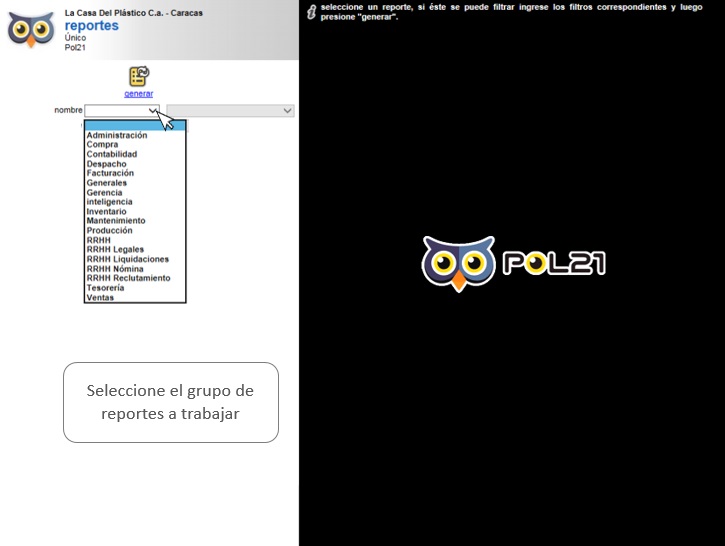Click the generar link
The image size is (725, 546).
point(139,94)
